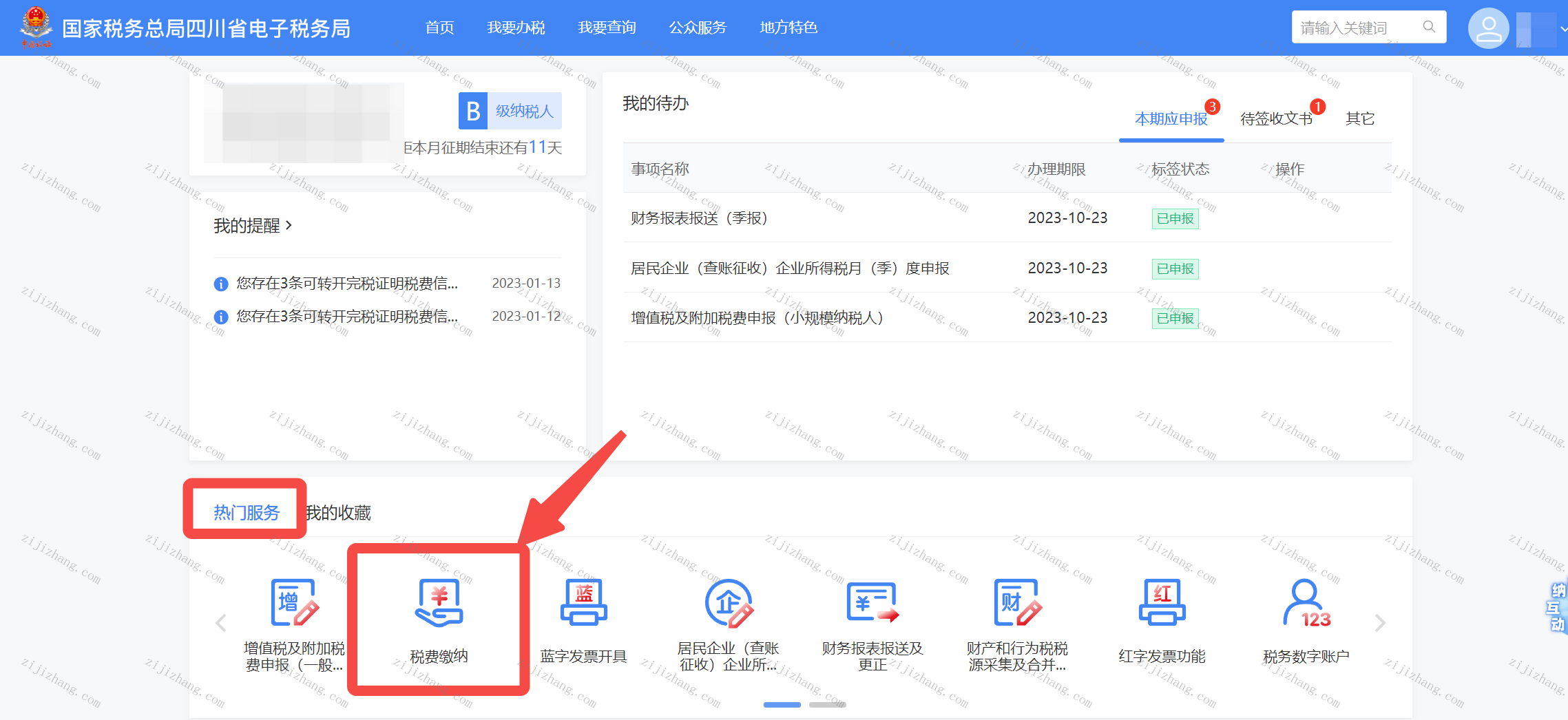Open the 地方特色 menu
The width and height of the screenshot is (1568, 720).
tap(788, 28)
